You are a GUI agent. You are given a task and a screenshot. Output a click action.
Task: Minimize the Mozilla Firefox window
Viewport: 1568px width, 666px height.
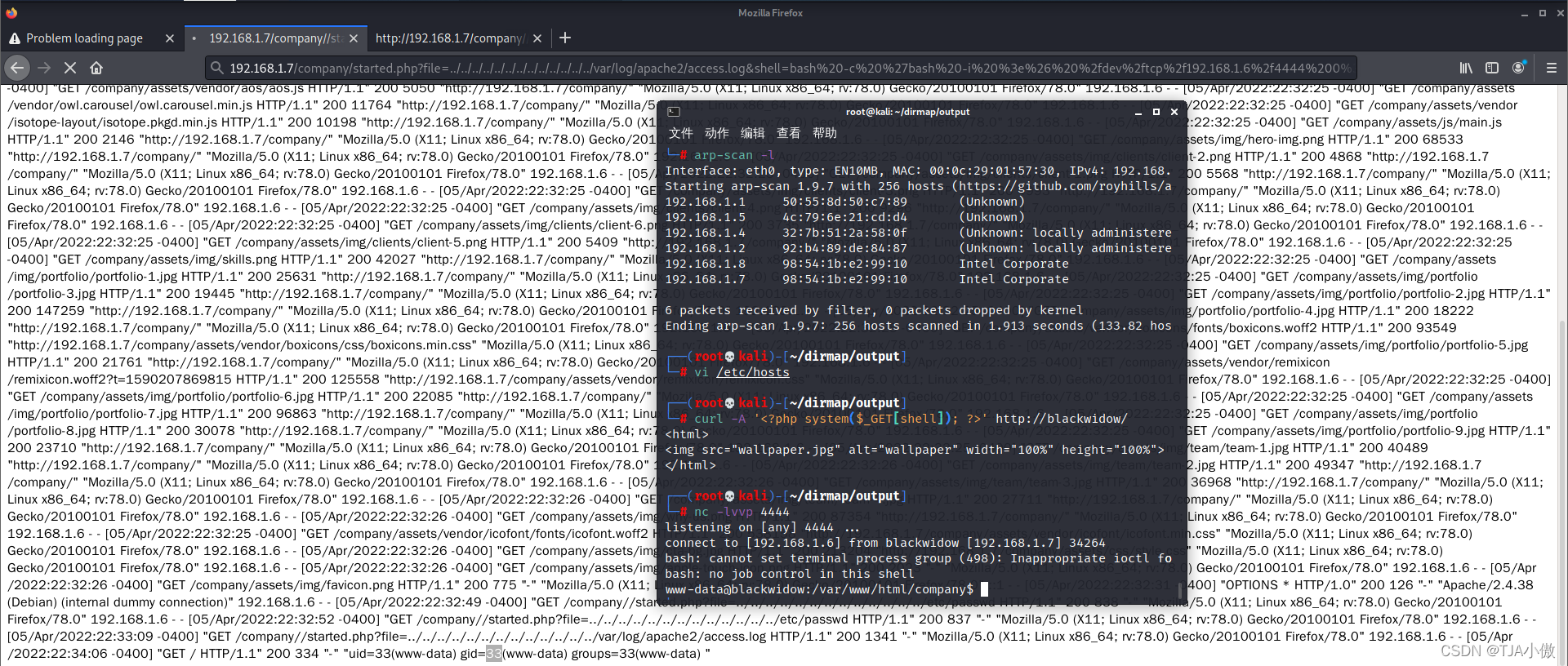1525,13
